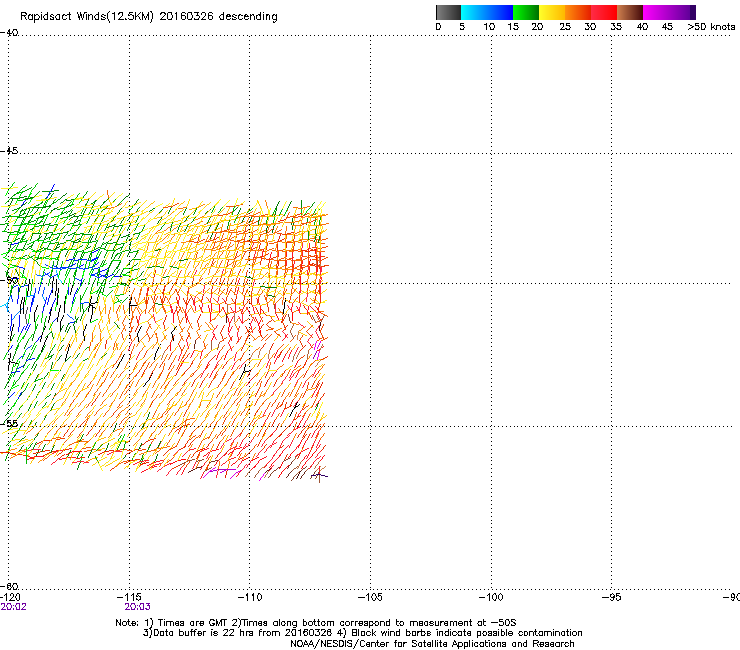The image size is (740, 650).
Task: Click the red 30-35 knots color segment
Action: (x=604, y=12)
